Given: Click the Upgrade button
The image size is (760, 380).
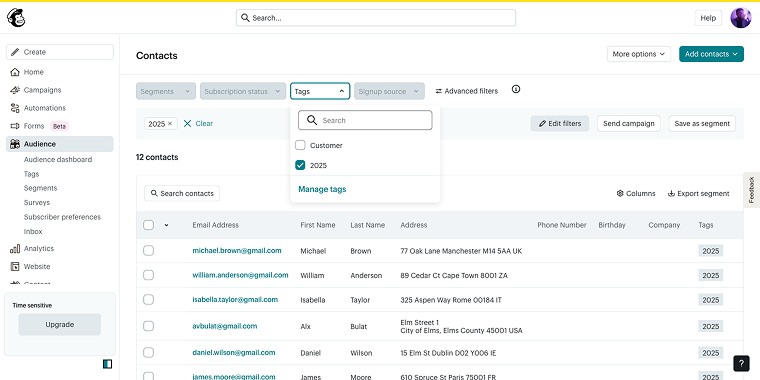Looking at the screenshot, I should click(x=60, y=325).
